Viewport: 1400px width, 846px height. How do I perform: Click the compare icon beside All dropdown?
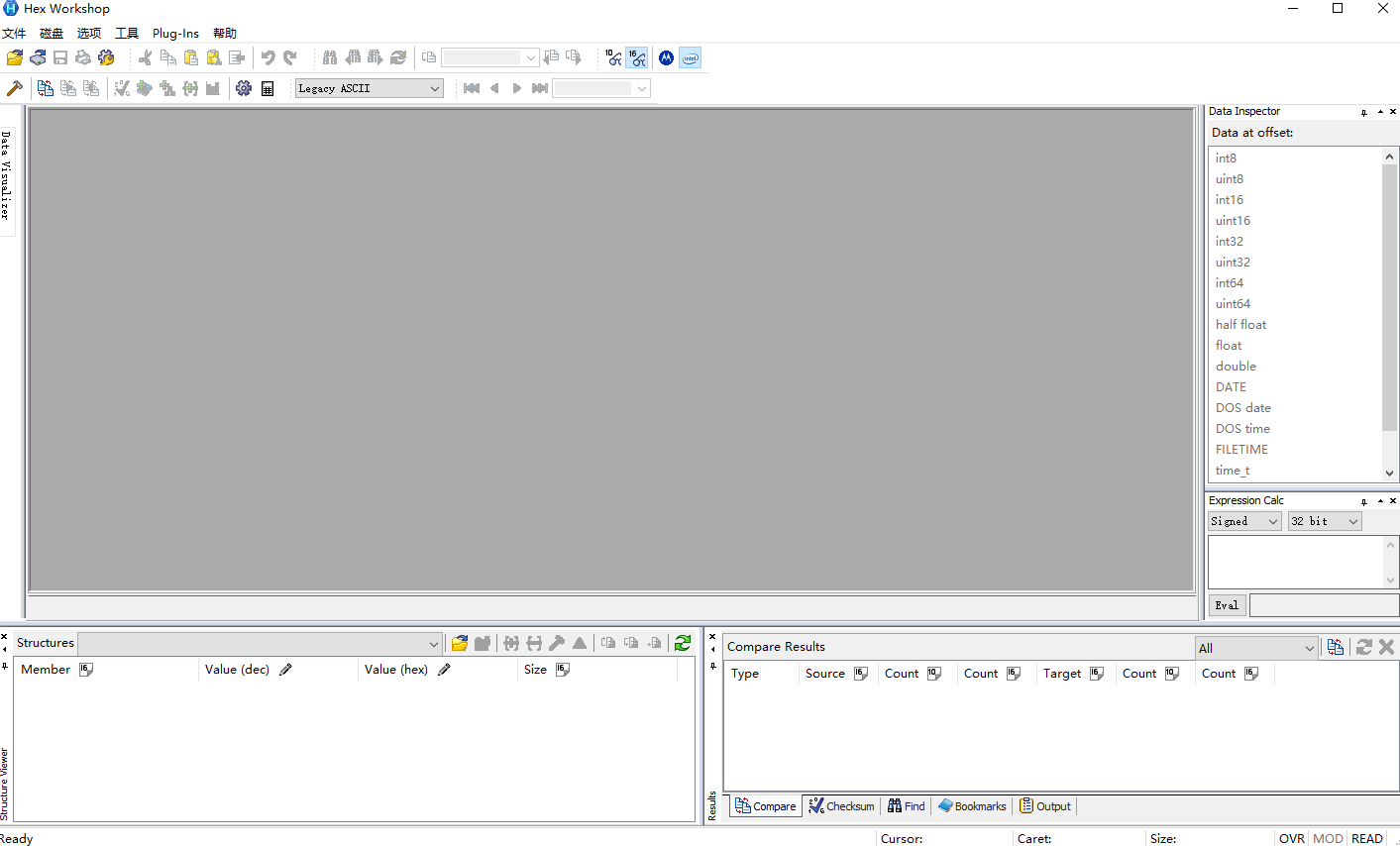(x=1336, y=647)
